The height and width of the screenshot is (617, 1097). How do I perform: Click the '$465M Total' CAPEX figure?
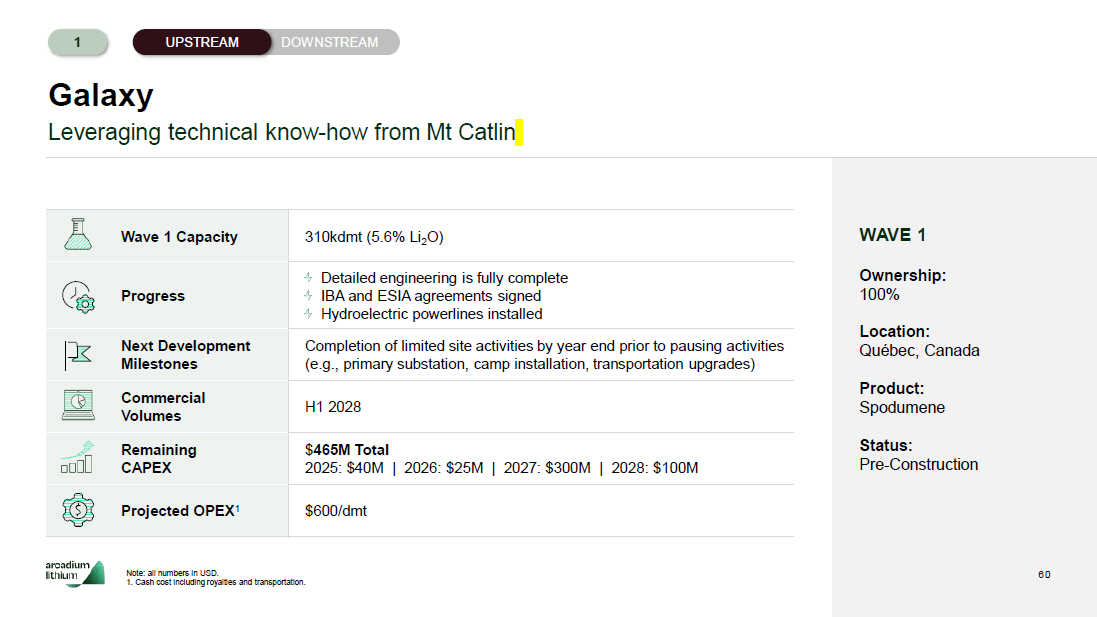coord(347,450)
